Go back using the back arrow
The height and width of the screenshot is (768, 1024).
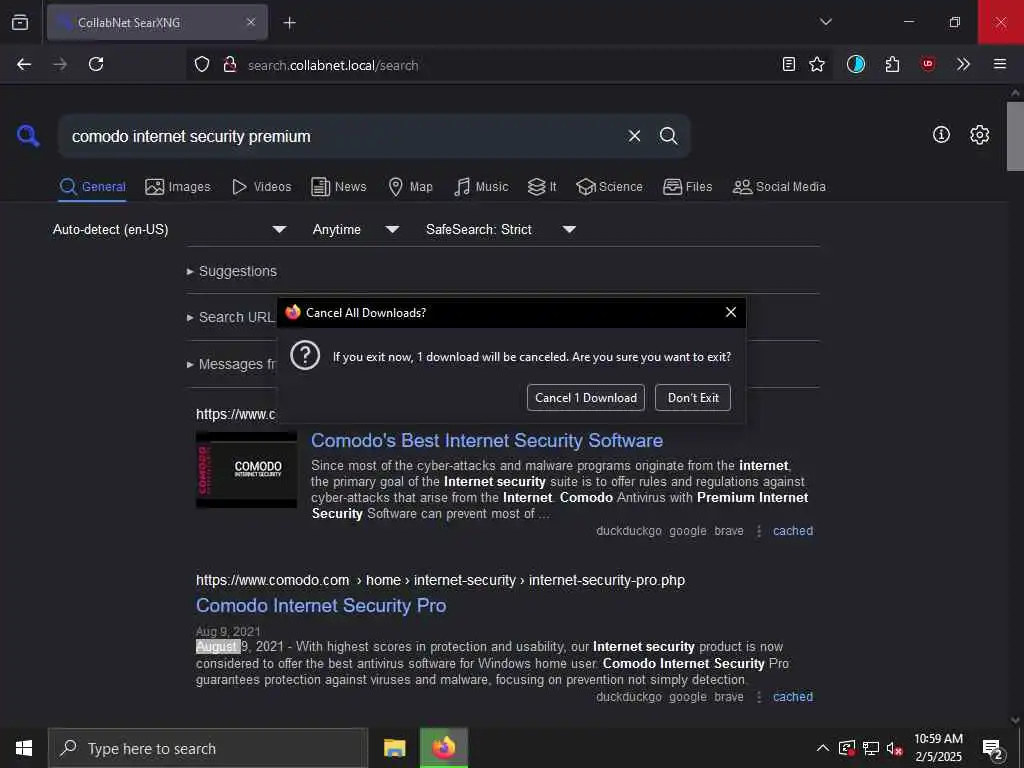[x=24, y=64]
